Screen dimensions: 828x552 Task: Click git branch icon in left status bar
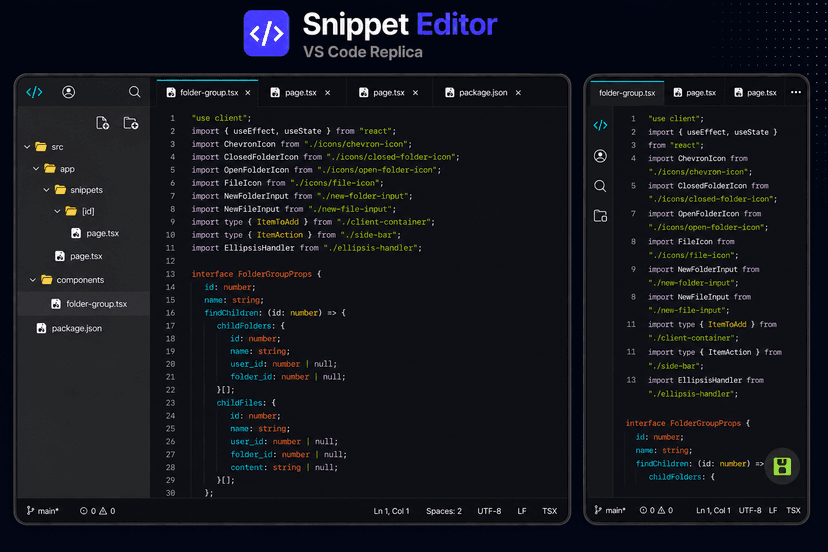pos(30,511)
